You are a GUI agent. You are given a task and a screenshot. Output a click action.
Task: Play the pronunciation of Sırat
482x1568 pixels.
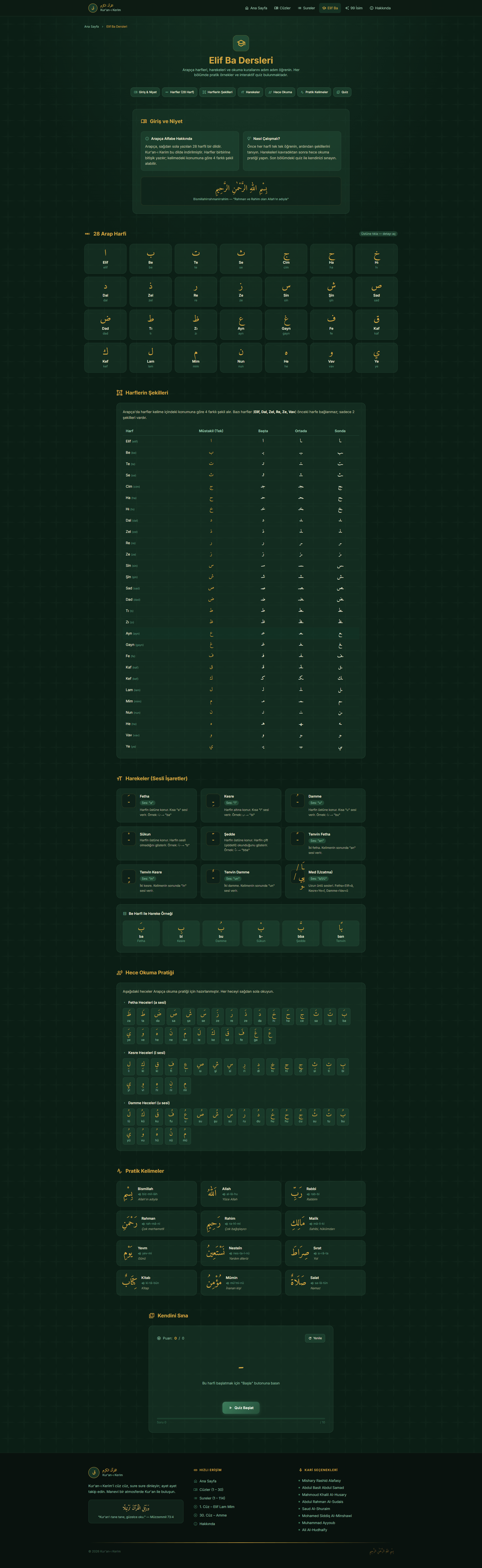tap(315, 1253)
